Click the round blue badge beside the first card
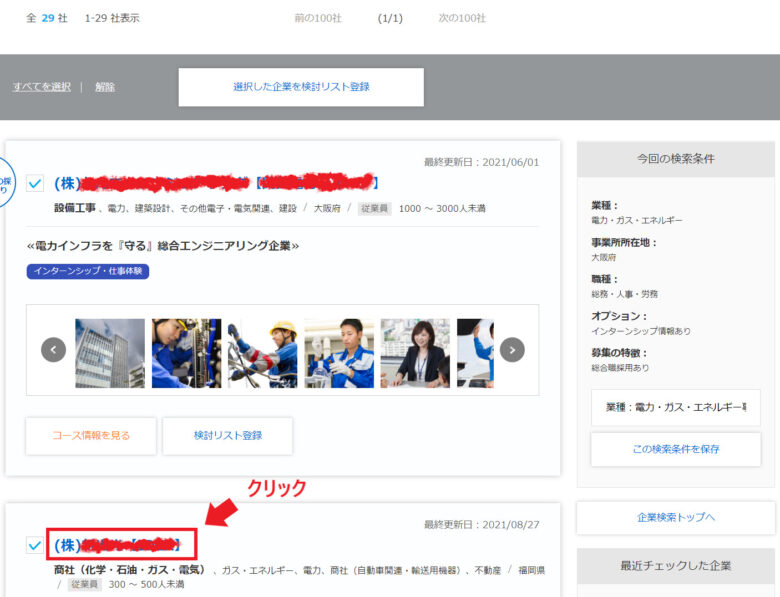Viewport: 780px width, 597px height. click(x=5, y=183)
